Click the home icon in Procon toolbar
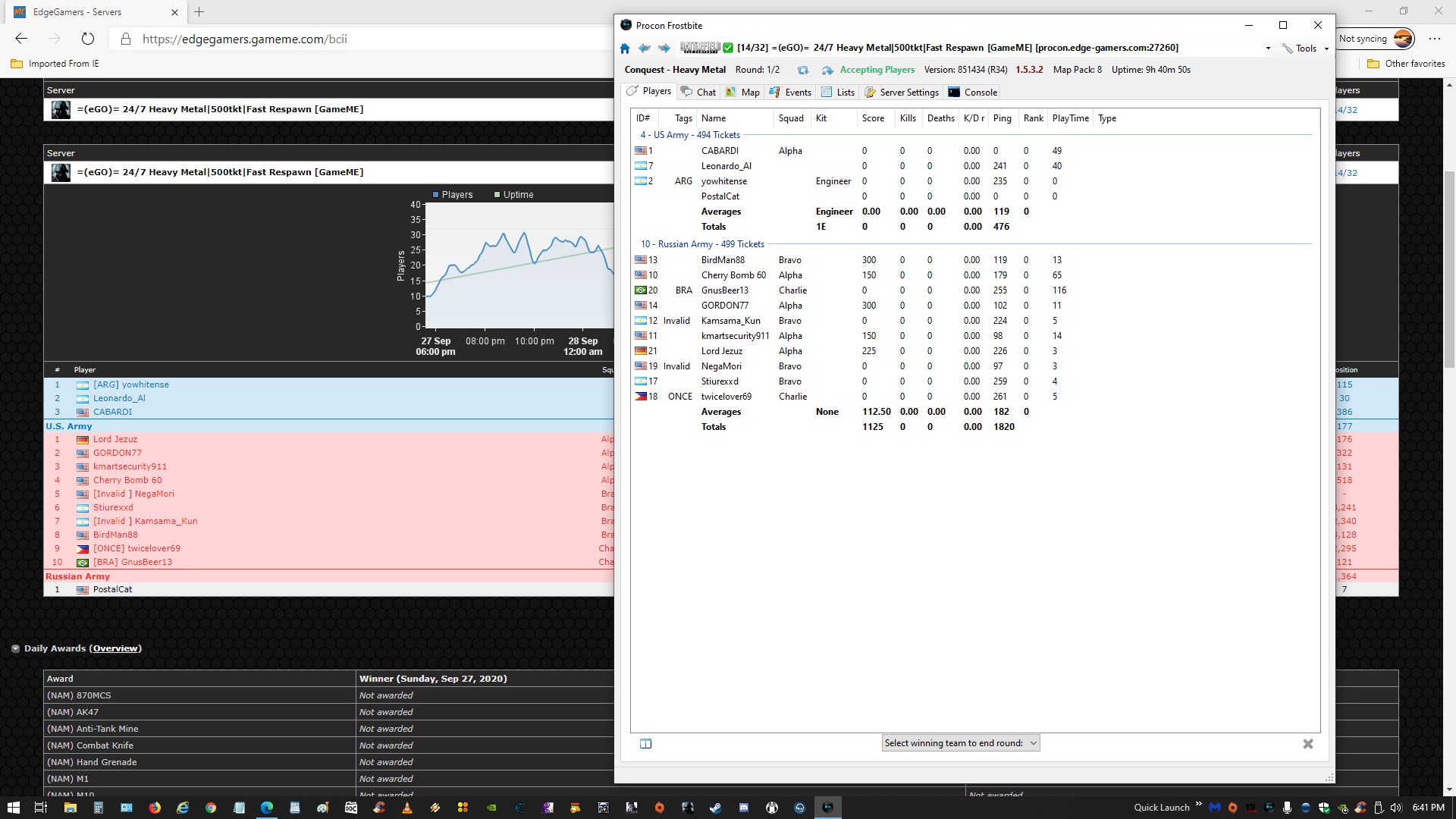1456x819 pixels. click(x=625, y=49)
